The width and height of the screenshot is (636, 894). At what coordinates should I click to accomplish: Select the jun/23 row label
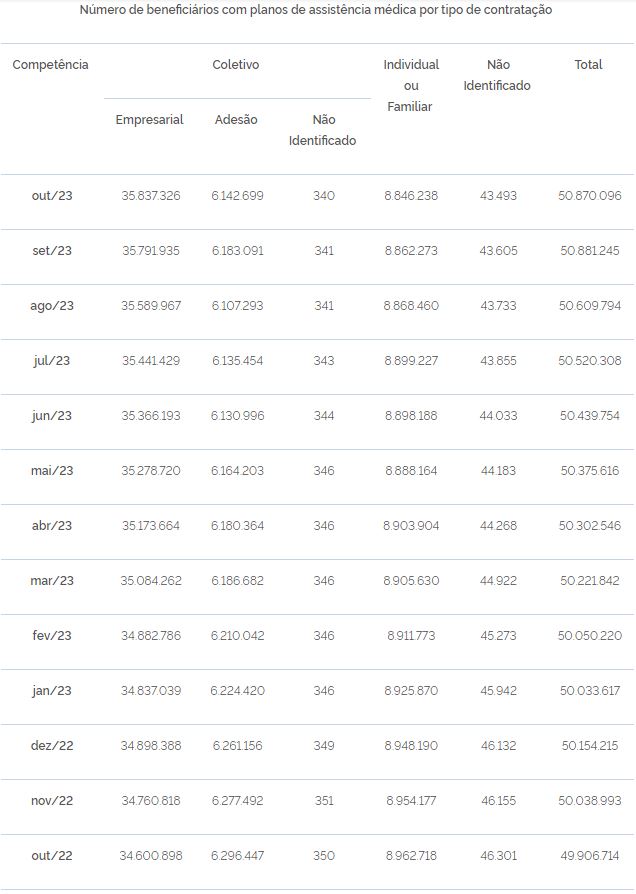[x=52, y=416]
